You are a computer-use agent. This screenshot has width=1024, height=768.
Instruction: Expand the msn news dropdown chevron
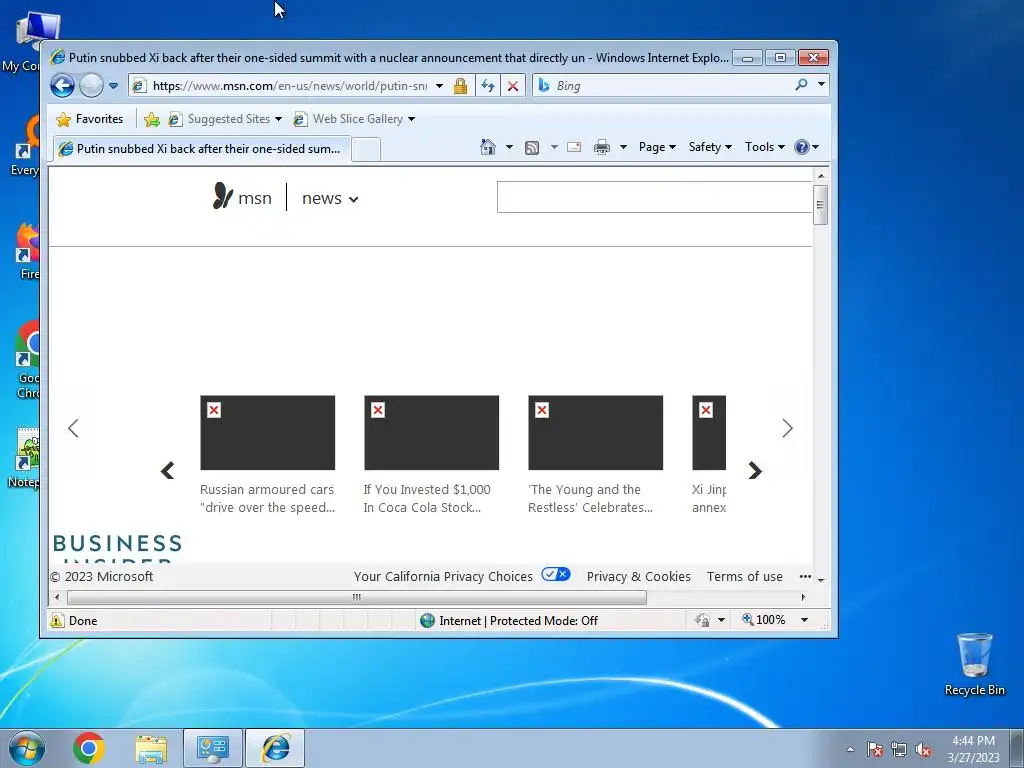[x=353, y=199]
